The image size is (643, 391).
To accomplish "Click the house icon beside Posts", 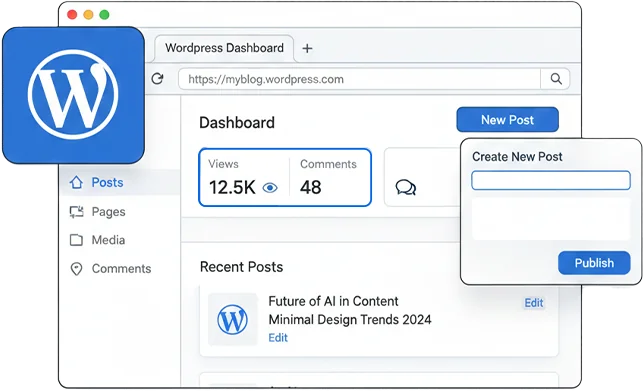I will click(x=76, y=183).
